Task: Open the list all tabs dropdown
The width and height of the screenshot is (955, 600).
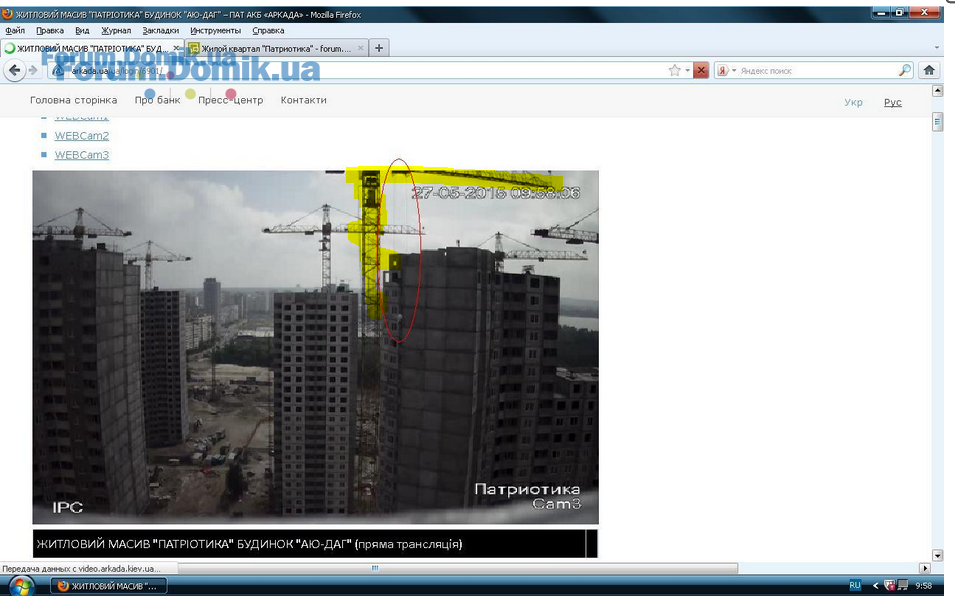Action: click(x=937, y=48)
